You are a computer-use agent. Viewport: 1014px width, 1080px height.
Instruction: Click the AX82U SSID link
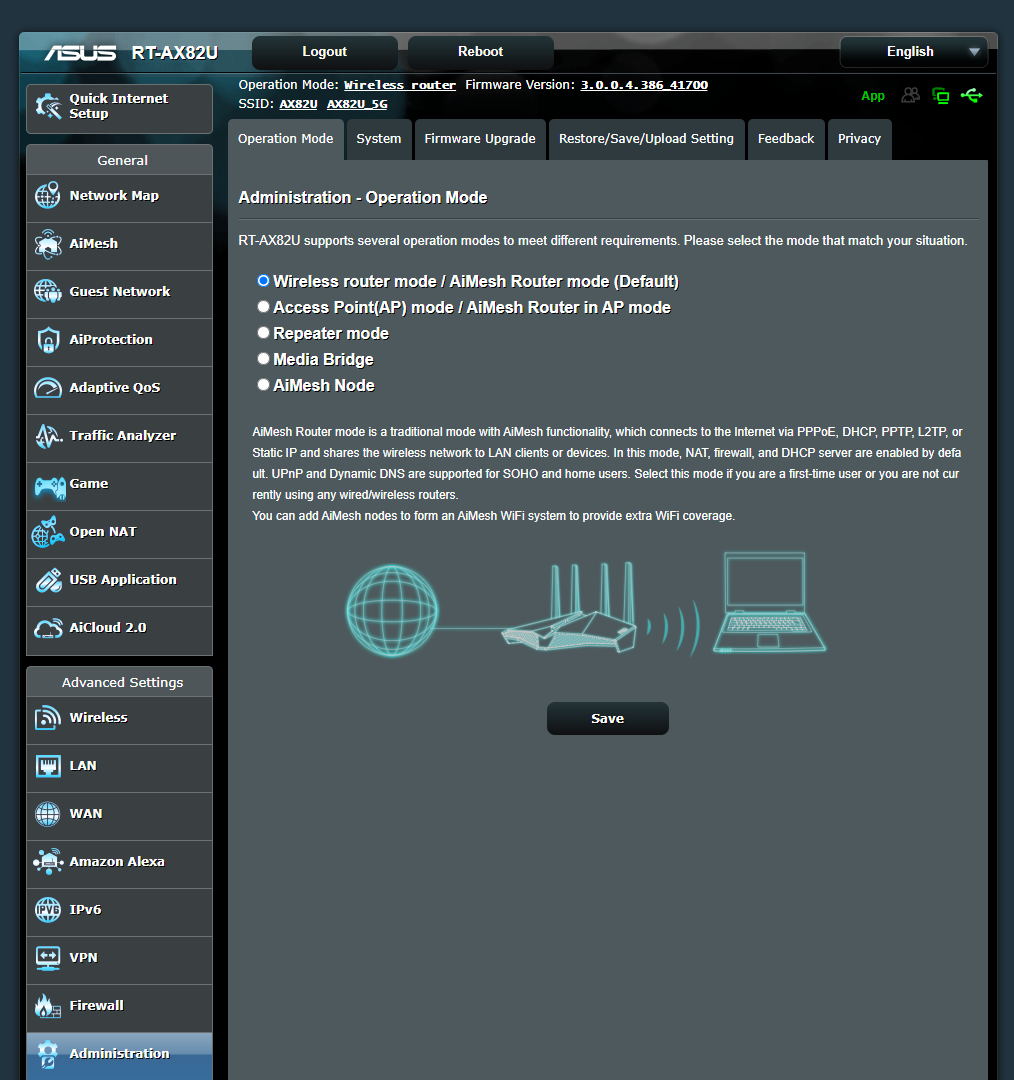298,105
